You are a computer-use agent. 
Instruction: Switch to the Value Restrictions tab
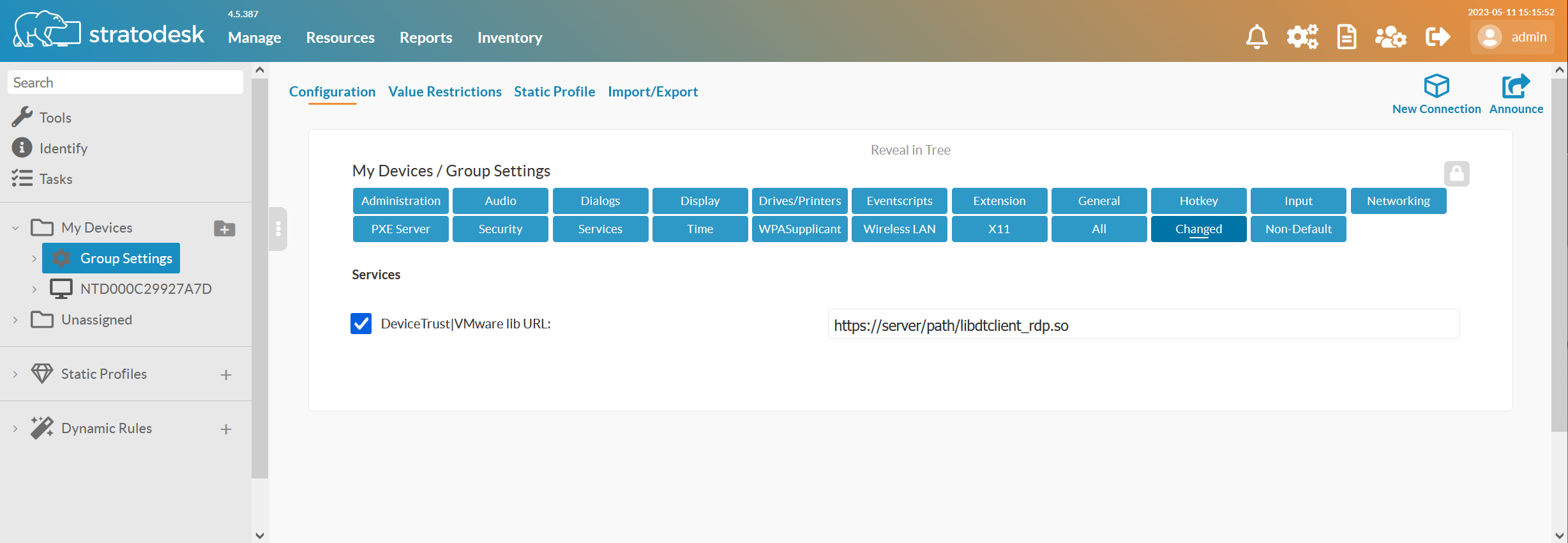click(445, 92)
